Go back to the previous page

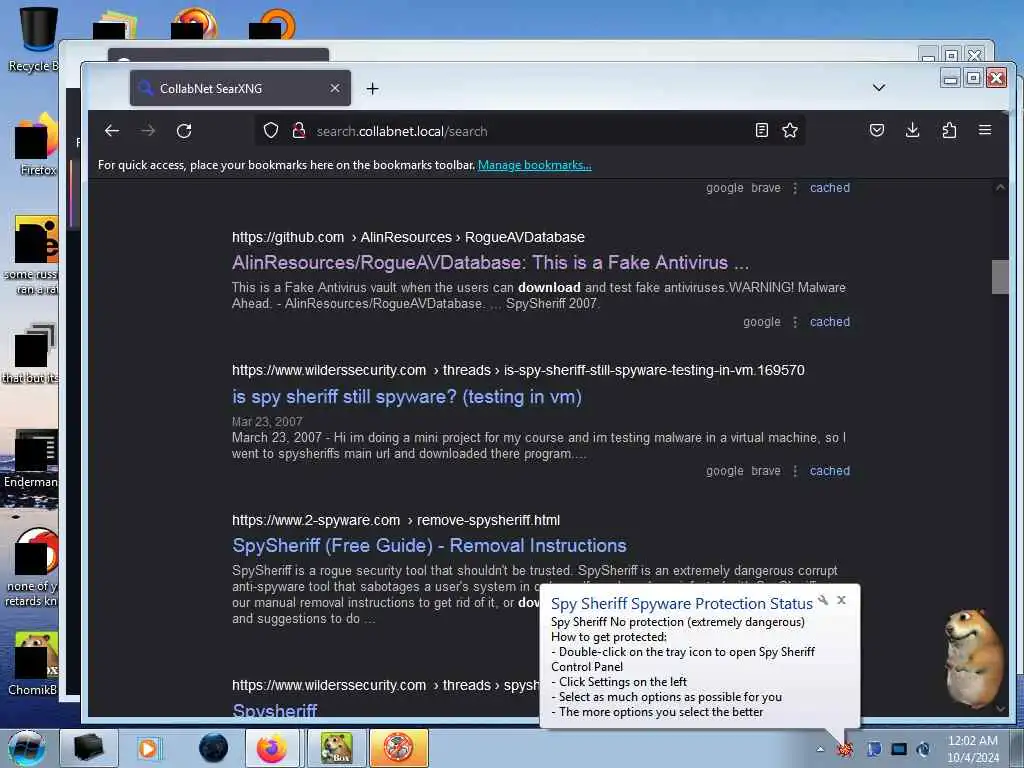click(x=112, y=131)
